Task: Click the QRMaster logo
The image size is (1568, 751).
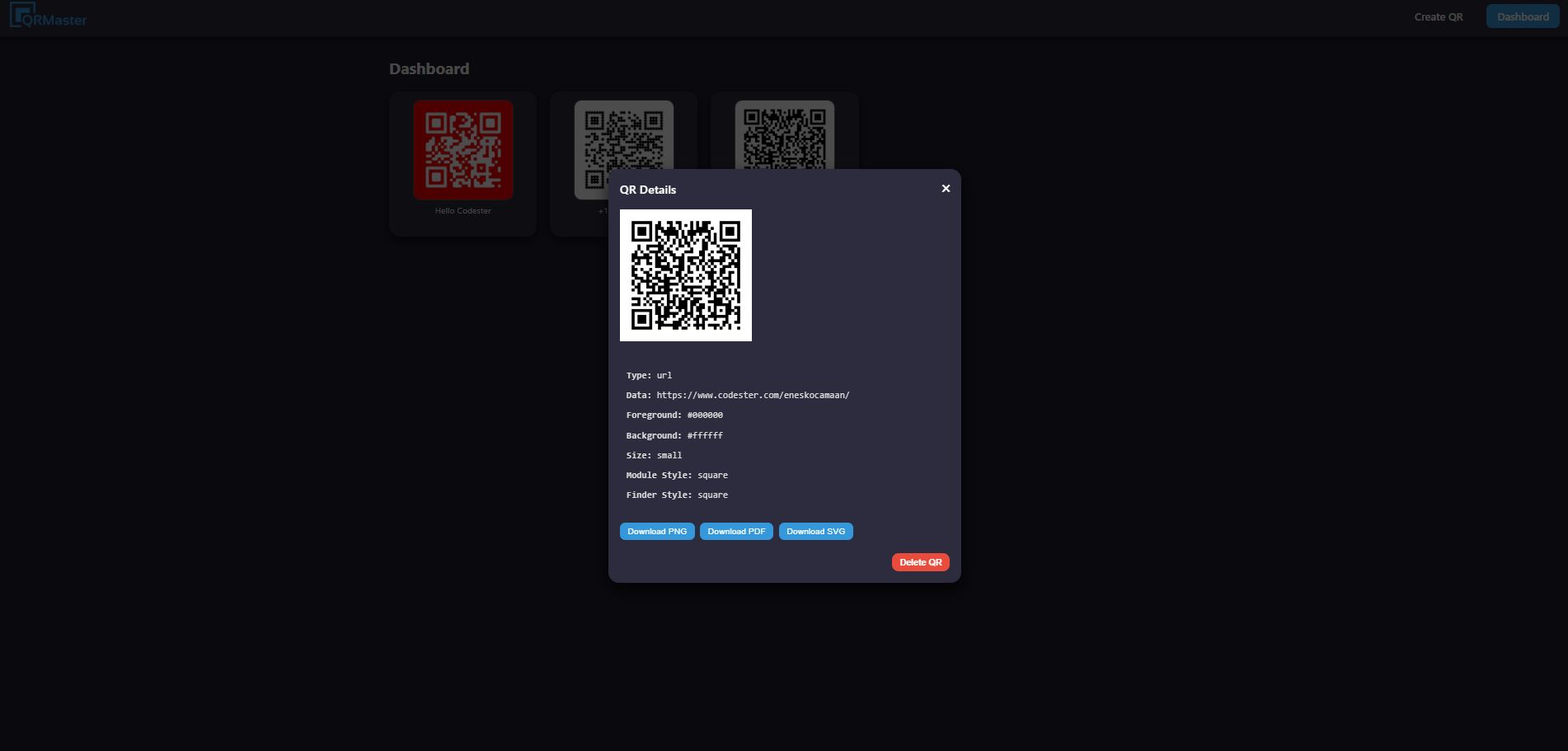Action: (48, 16)
